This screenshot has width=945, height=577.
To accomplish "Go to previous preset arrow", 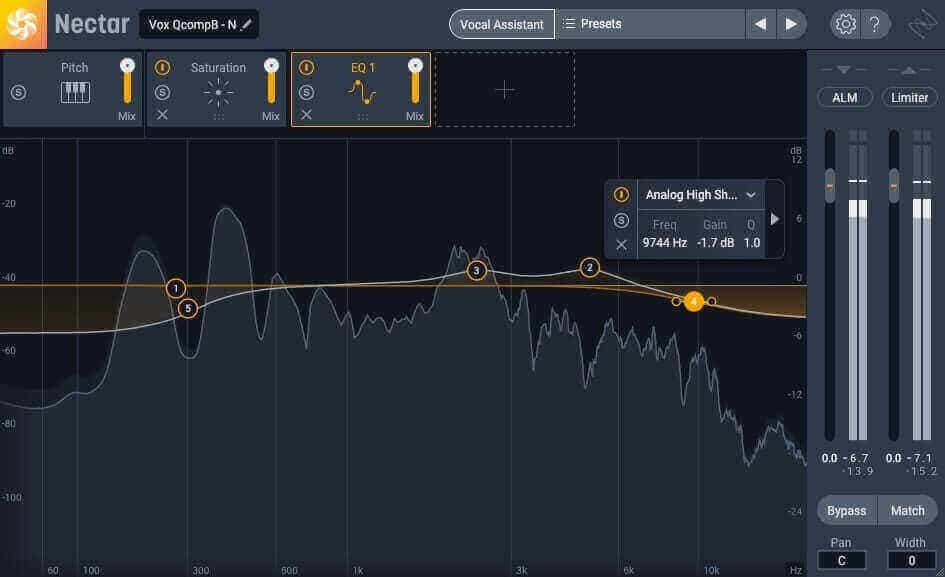I will (x=761, y=24).
